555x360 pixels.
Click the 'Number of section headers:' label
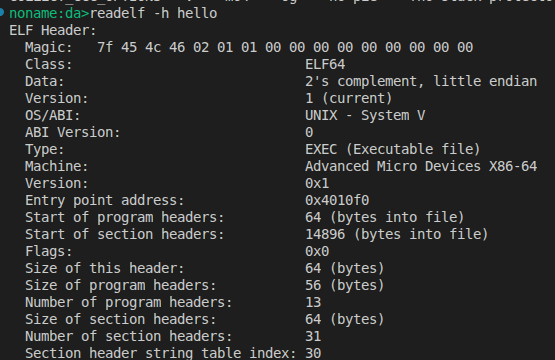point(128,336)
